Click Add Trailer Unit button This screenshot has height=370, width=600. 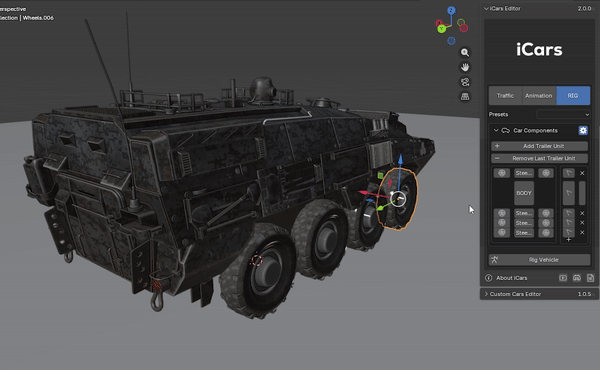540,146
